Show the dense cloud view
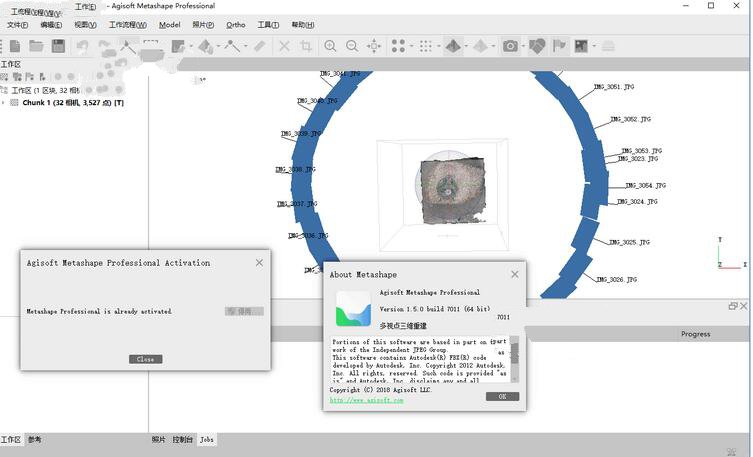This screenshot has width=753, height=457. point(425,46)
